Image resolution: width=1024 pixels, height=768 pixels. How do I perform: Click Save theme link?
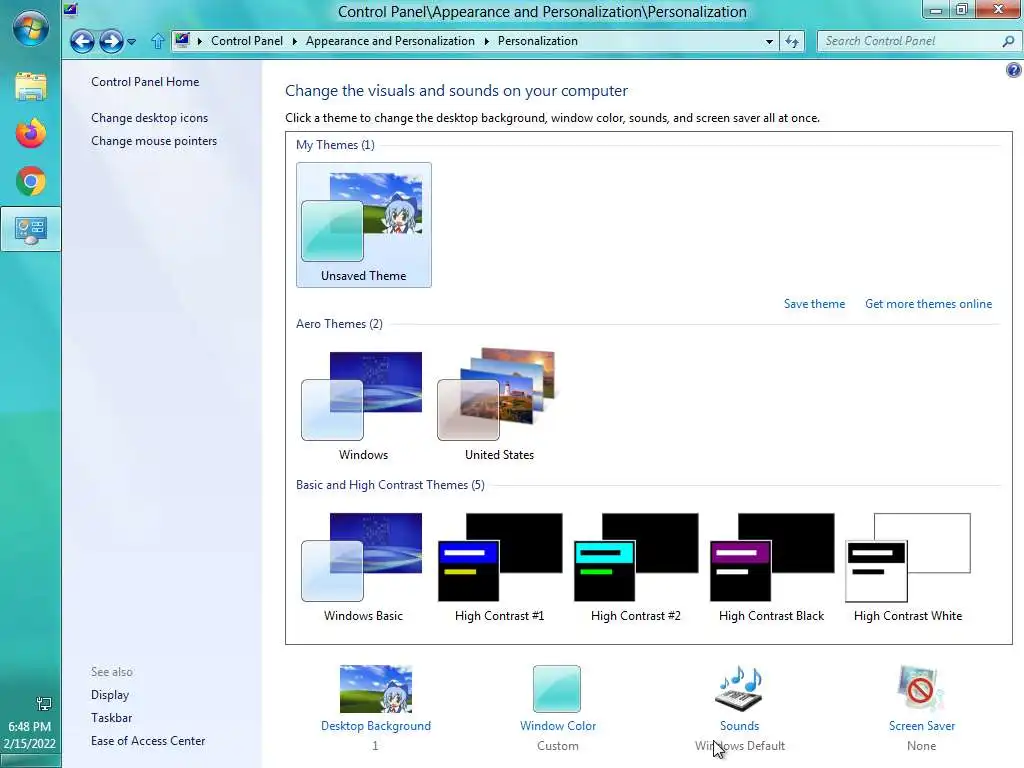click(x=814, y=304)
